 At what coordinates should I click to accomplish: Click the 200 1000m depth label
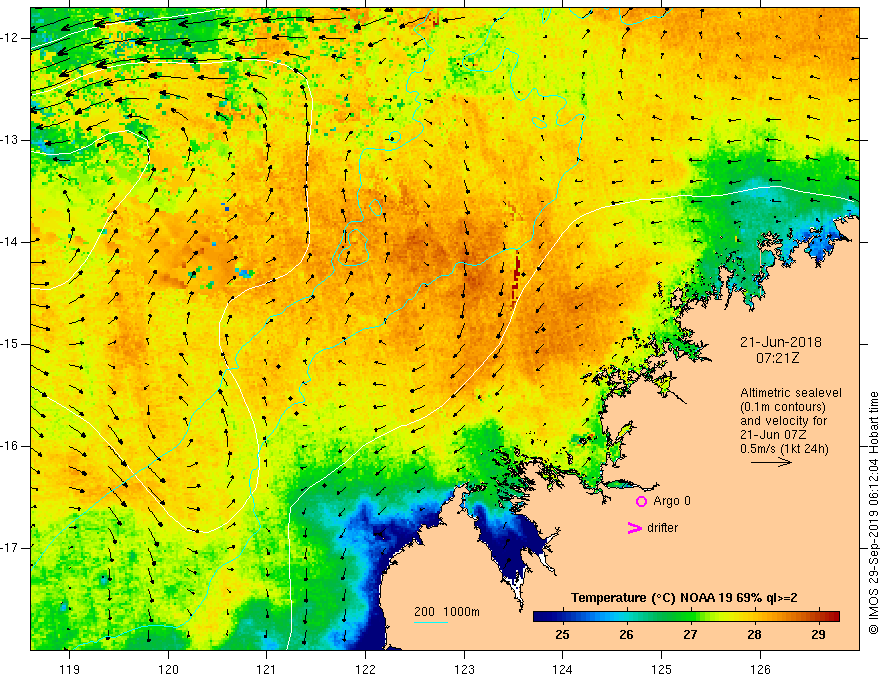click(447, 612)
